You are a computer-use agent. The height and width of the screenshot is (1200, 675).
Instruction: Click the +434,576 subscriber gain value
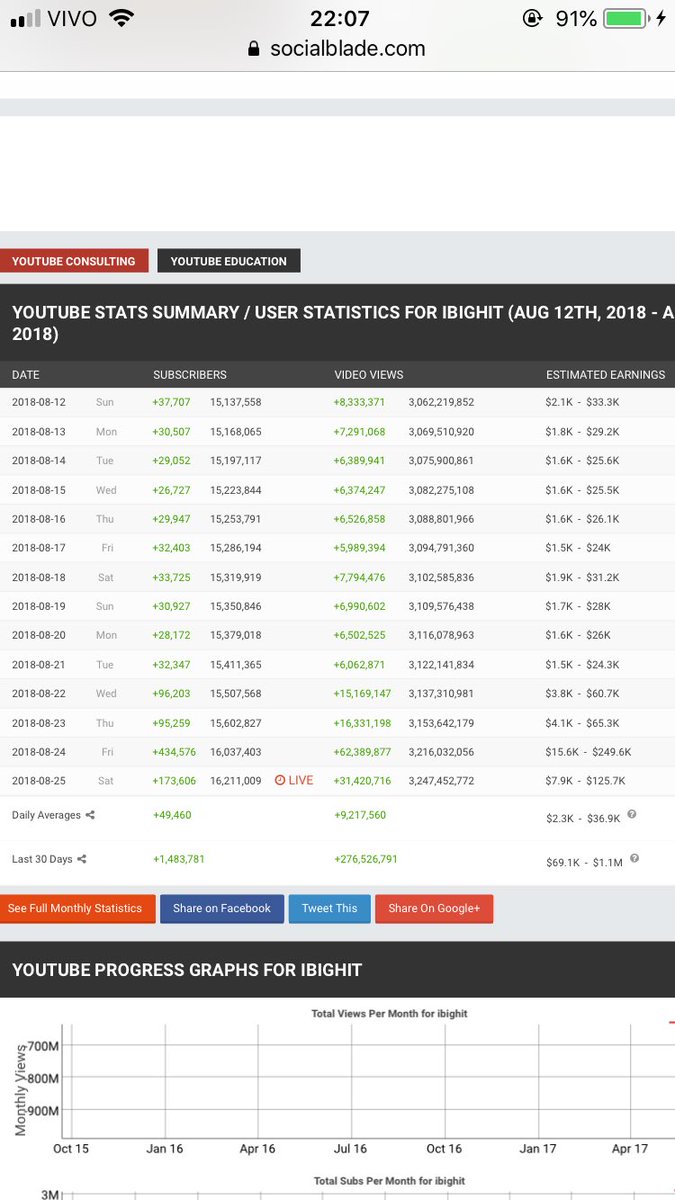tap(174, 751)
